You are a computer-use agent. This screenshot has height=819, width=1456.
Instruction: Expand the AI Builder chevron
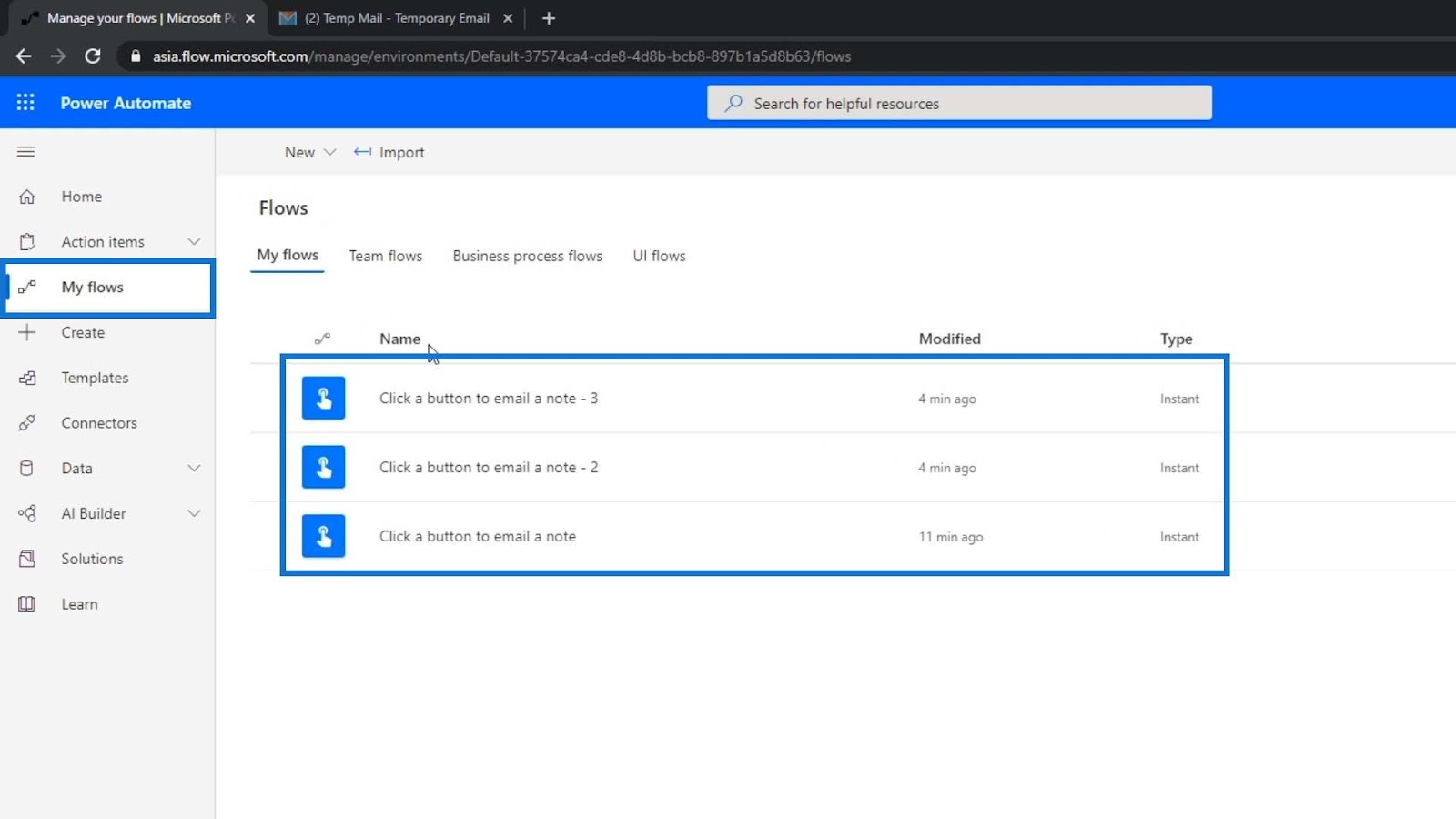(194, 513)
